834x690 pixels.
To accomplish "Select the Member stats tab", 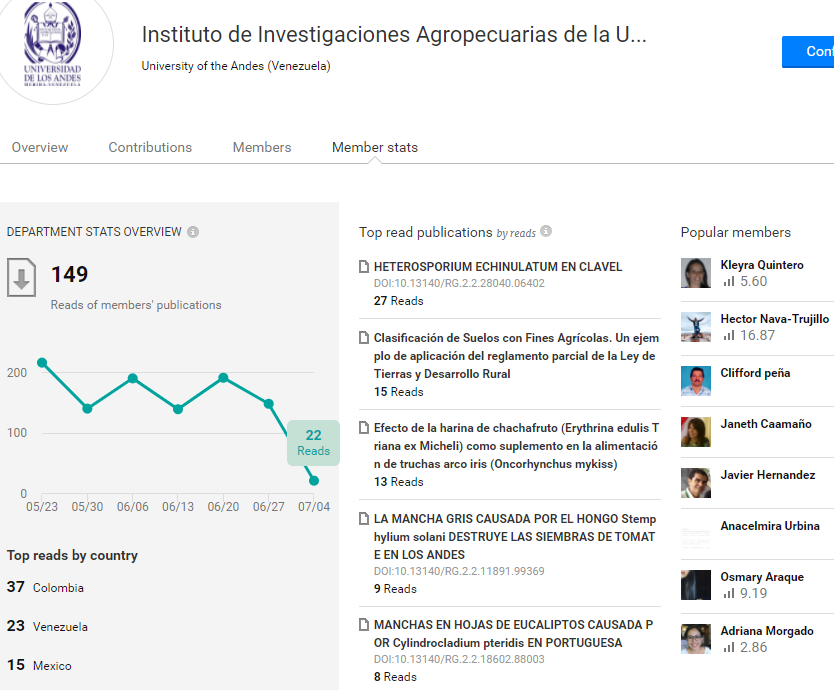I will point(375,147).
